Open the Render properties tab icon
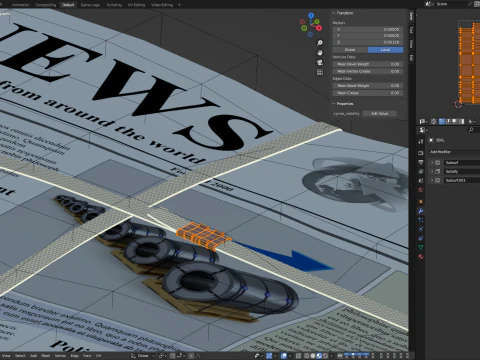This screenshot has height=360, width=480. (x=421, y=153)
